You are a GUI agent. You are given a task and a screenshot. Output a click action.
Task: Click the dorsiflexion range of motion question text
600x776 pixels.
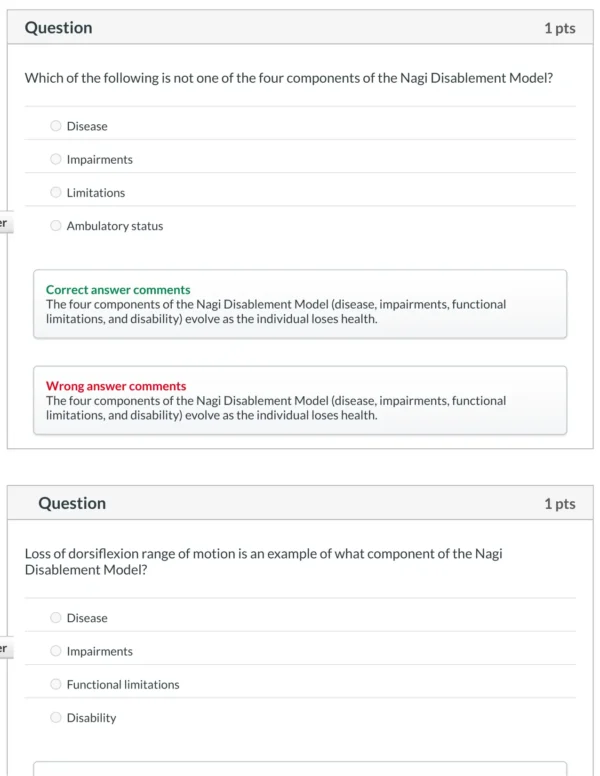tap(262, 561)
